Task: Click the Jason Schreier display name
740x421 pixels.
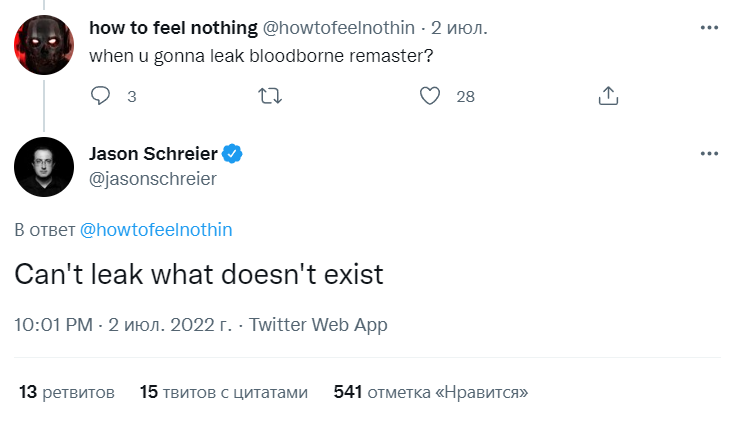Action: pyautogui.click(x=153, y=154)
